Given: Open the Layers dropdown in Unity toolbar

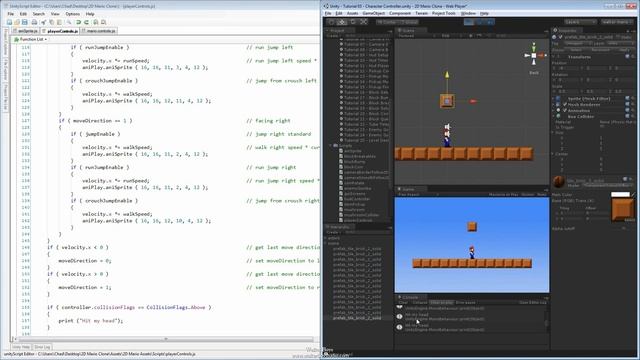Looking at the screenshot, I should coord(580,22).
